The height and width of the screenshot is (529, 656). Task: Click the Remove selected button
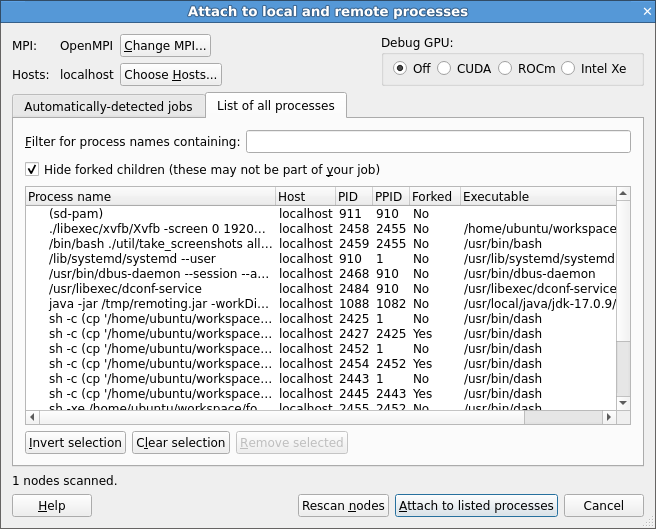292,443
